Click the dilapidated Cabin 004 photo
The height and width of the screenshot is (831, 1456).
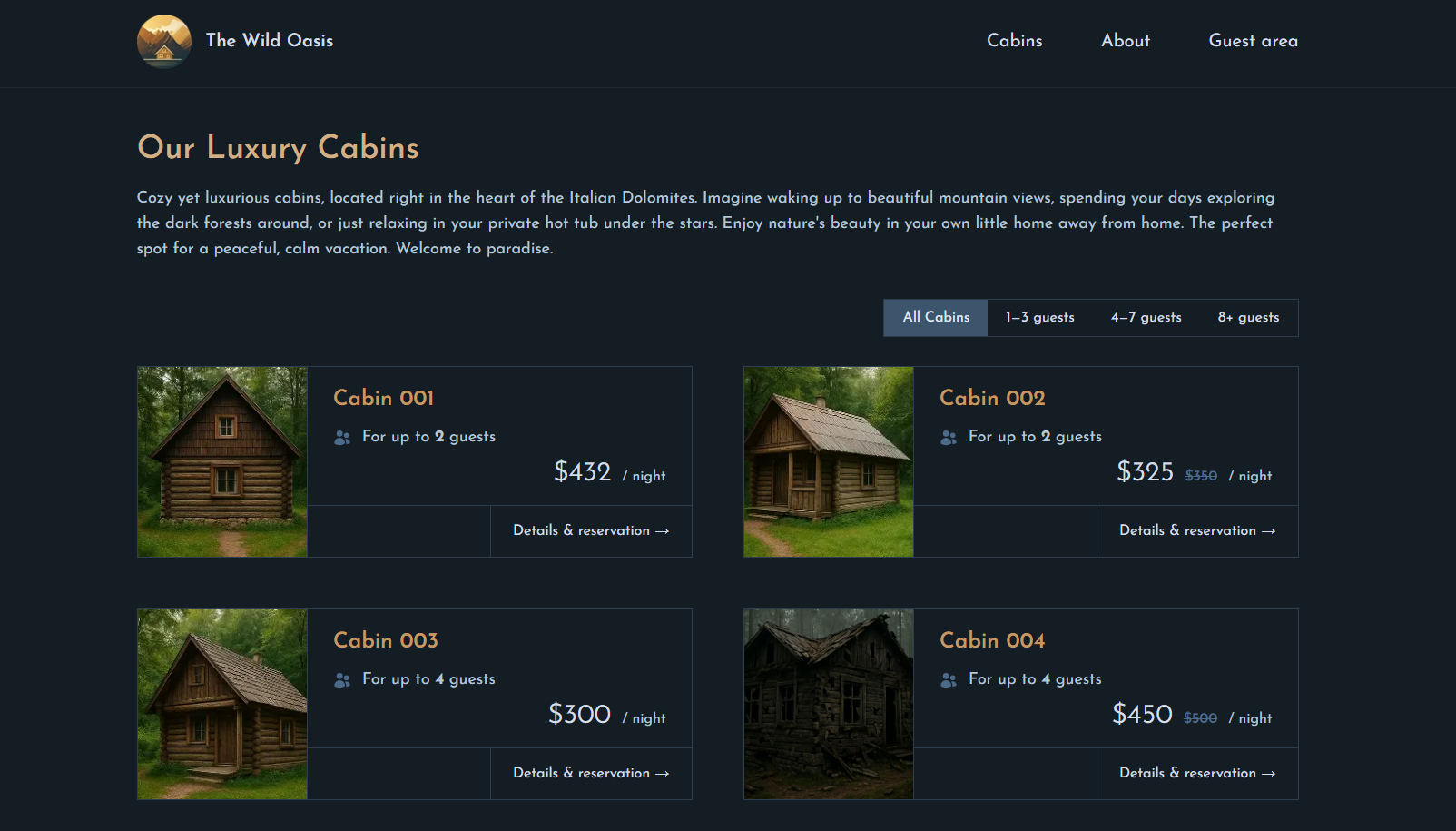tap(829, 705)
